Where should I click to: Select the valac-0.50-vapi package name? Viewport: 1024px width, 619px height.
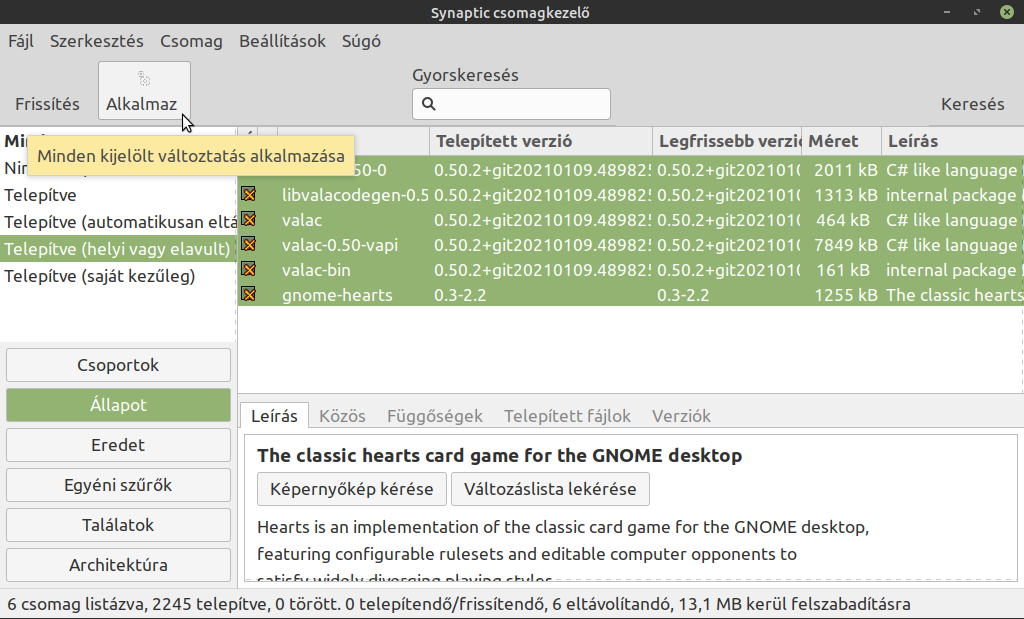click(340, 246)
